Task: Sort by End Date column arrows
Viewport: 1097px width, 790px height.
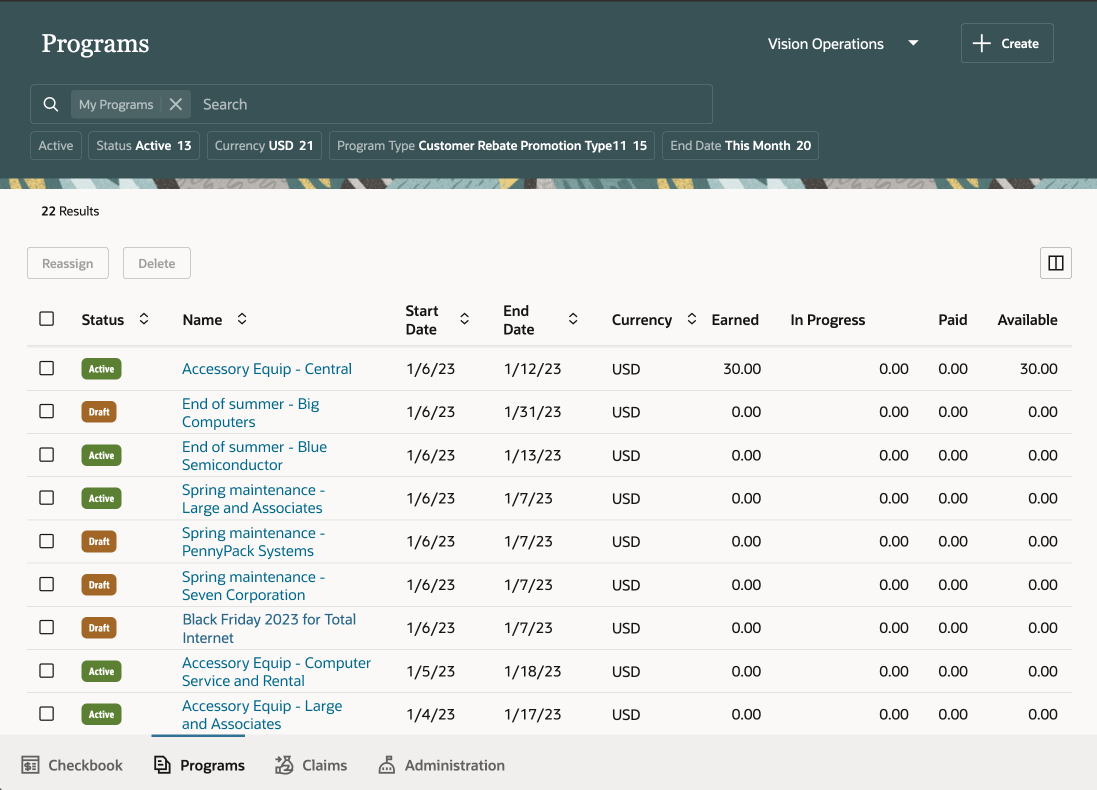Action: point(573,319)
